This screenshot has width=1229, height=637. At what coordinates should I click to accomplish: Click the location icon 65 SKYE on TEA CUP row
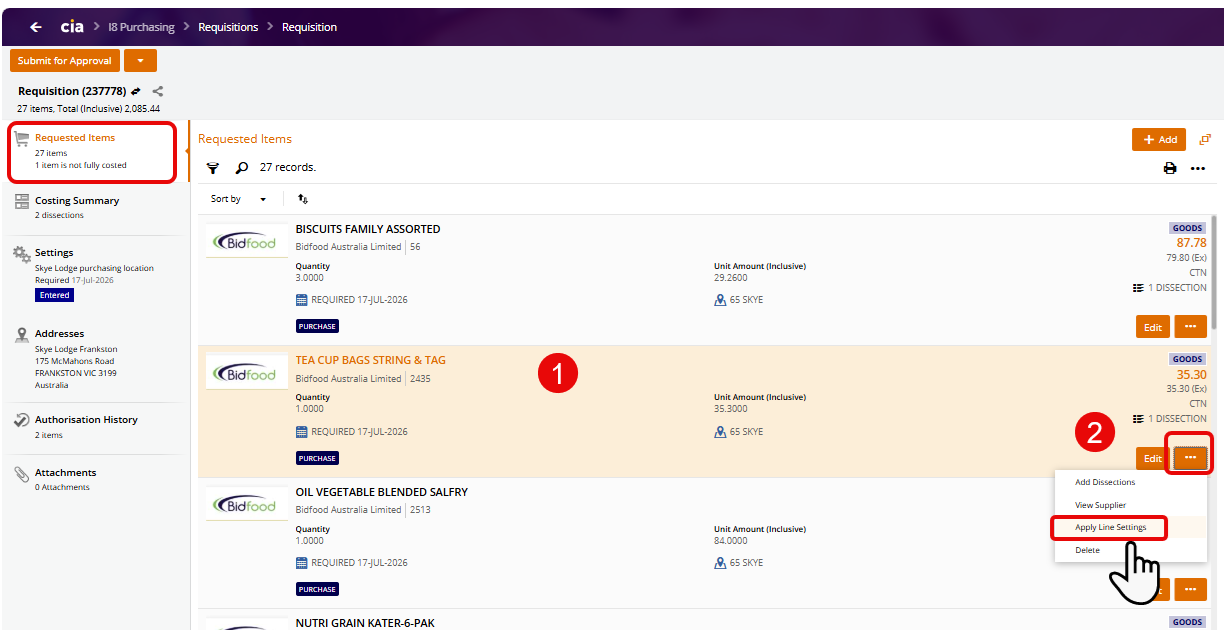[x=720, y=432]
